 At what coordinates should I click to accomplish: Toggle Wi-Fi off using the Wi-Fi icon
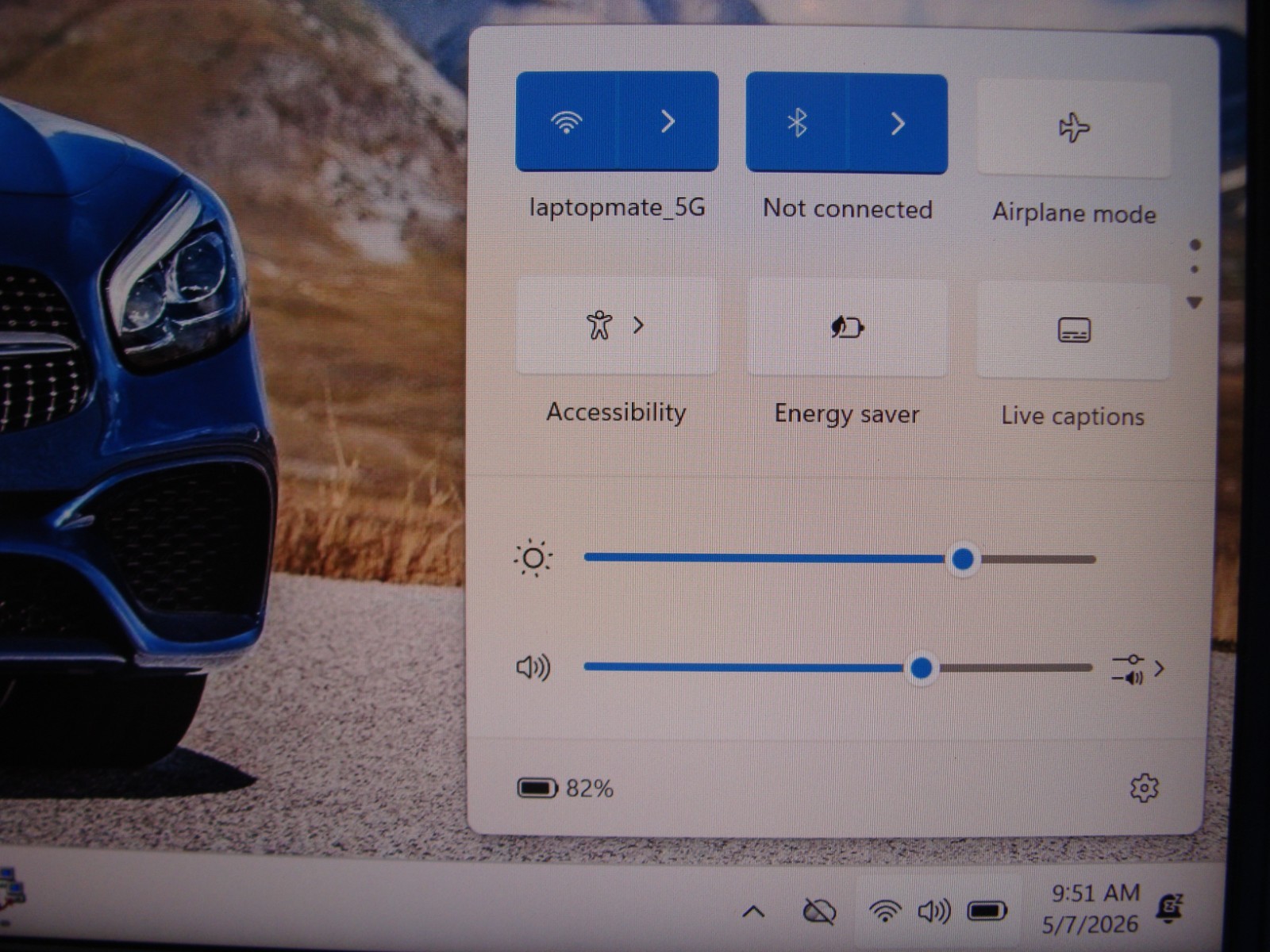566,121
